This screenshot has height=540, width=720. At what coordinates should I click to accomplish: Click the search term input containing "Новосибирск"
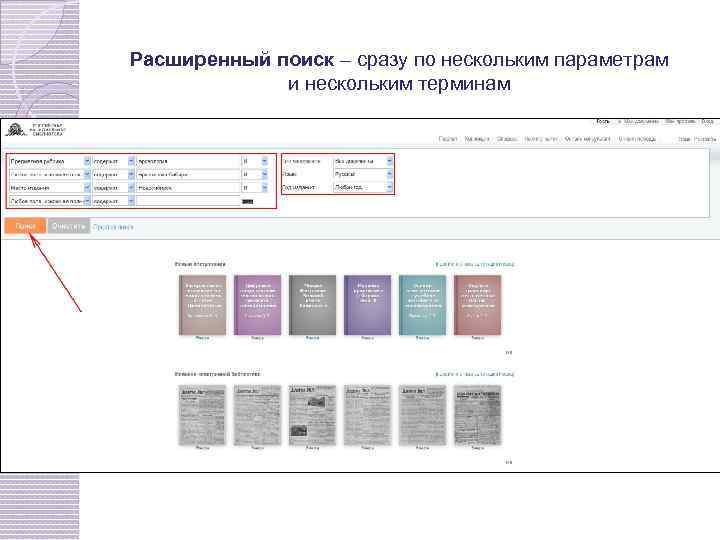point(188,188)
